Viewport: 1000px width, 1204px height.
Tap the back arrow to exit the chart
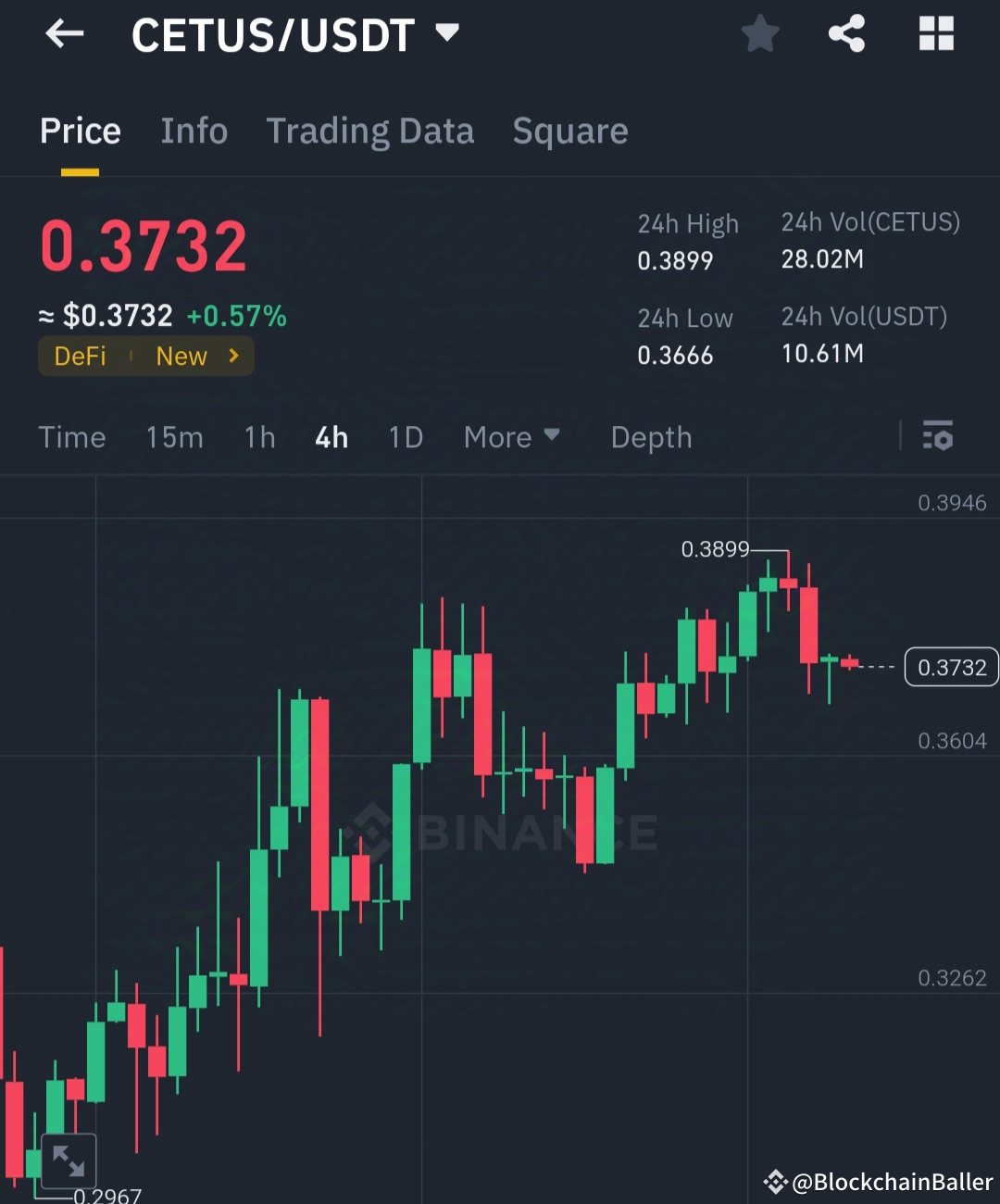(x=63, y=33)
